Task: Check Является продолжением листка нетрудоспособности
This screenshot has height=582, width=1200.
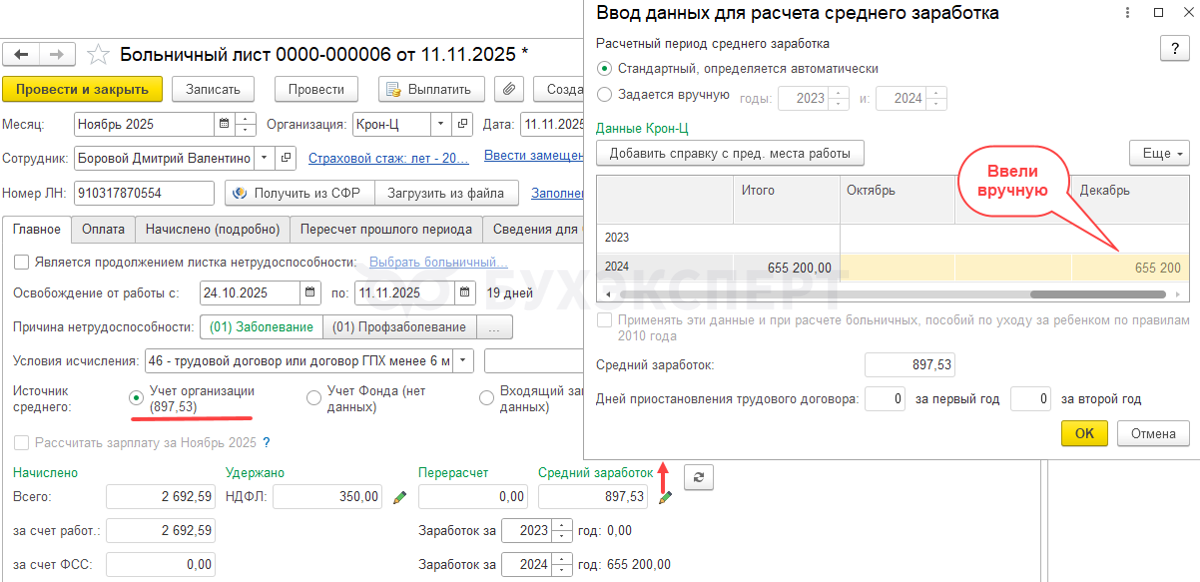Action: pyautogui.click(x=21, y=262)
